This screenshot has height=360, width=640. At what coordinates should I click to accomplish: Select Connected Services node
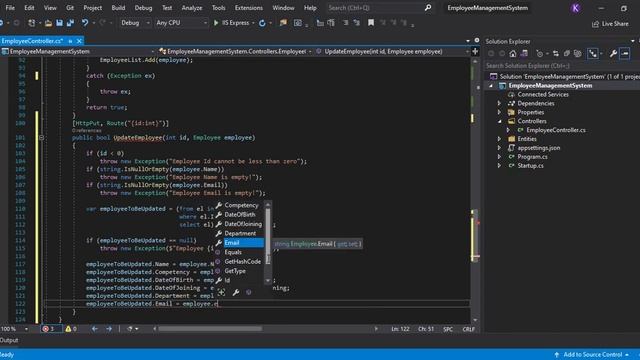tap(543, 94)
